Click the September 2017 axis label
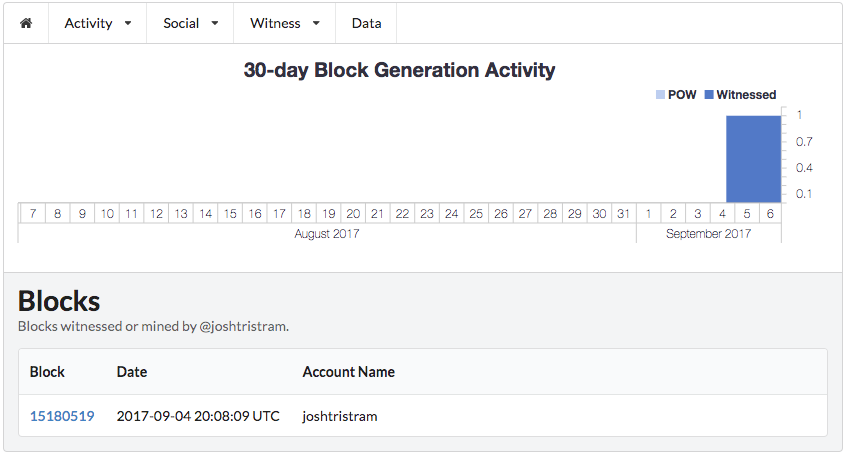Screen dimensions: 847x456 coord(708,233)
